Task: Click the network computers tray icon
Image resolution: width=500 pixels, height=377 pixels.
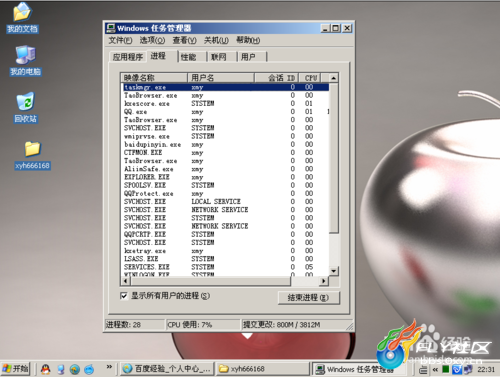Action: click(x=468, y=369)
